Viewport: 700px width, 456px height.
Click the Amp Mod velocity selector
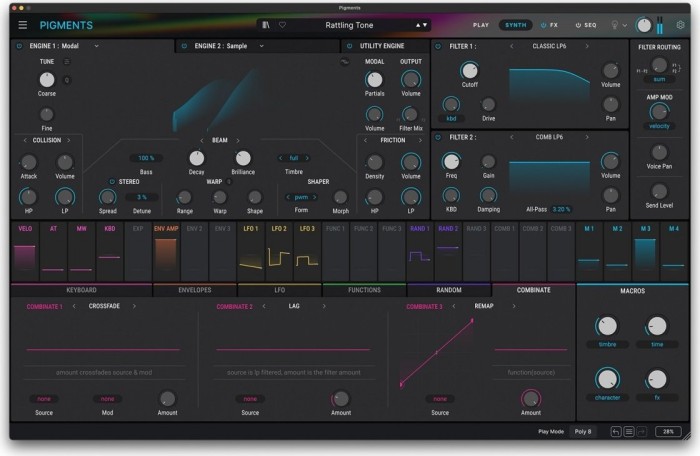pos(659,126)
